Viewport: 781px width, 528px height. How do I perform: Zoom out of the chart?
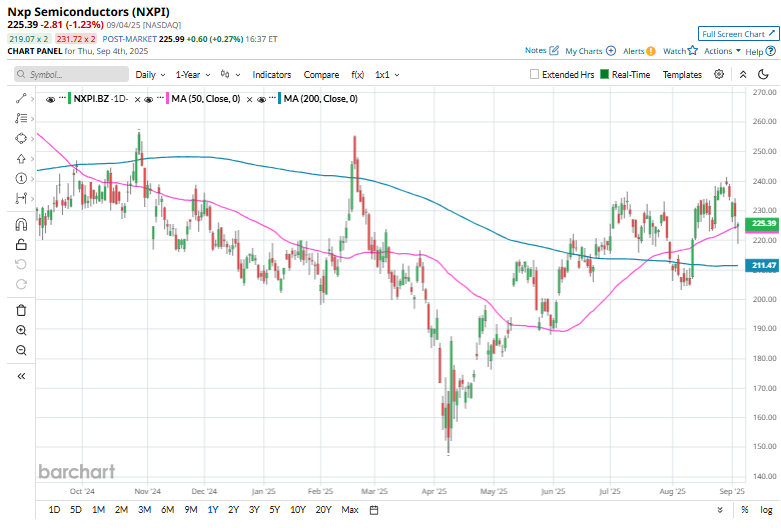21,350
